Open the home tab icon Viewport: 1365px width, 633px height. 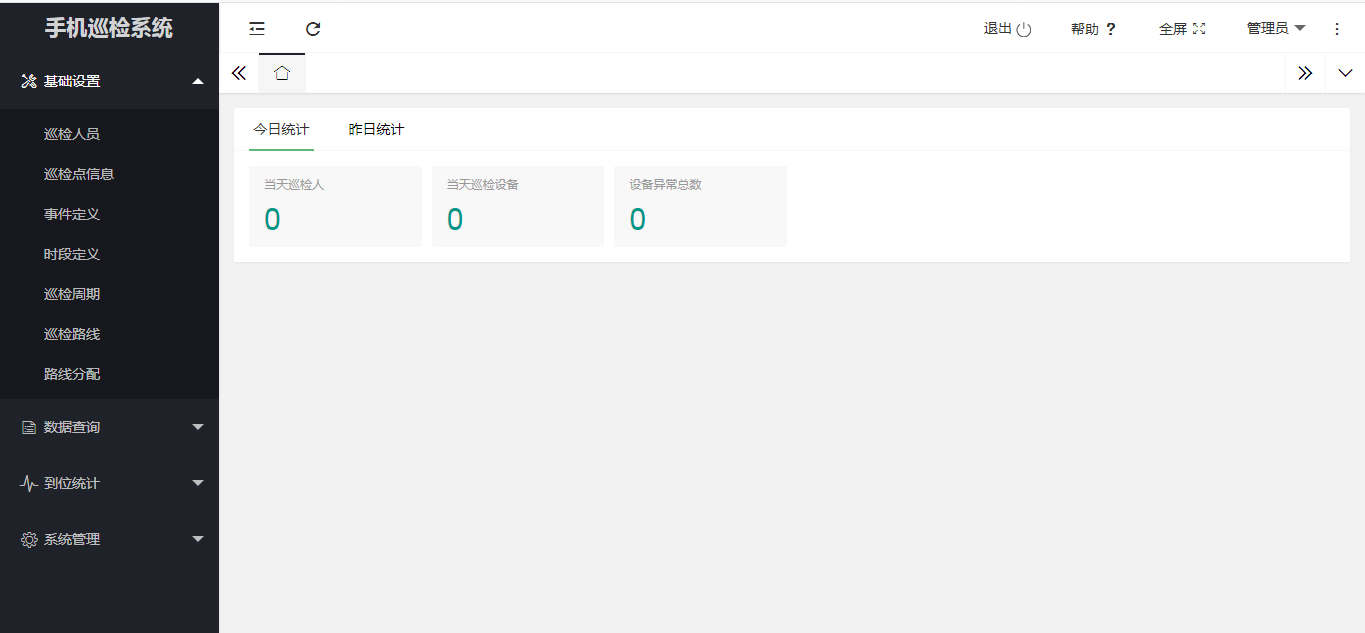pos(282,73)
